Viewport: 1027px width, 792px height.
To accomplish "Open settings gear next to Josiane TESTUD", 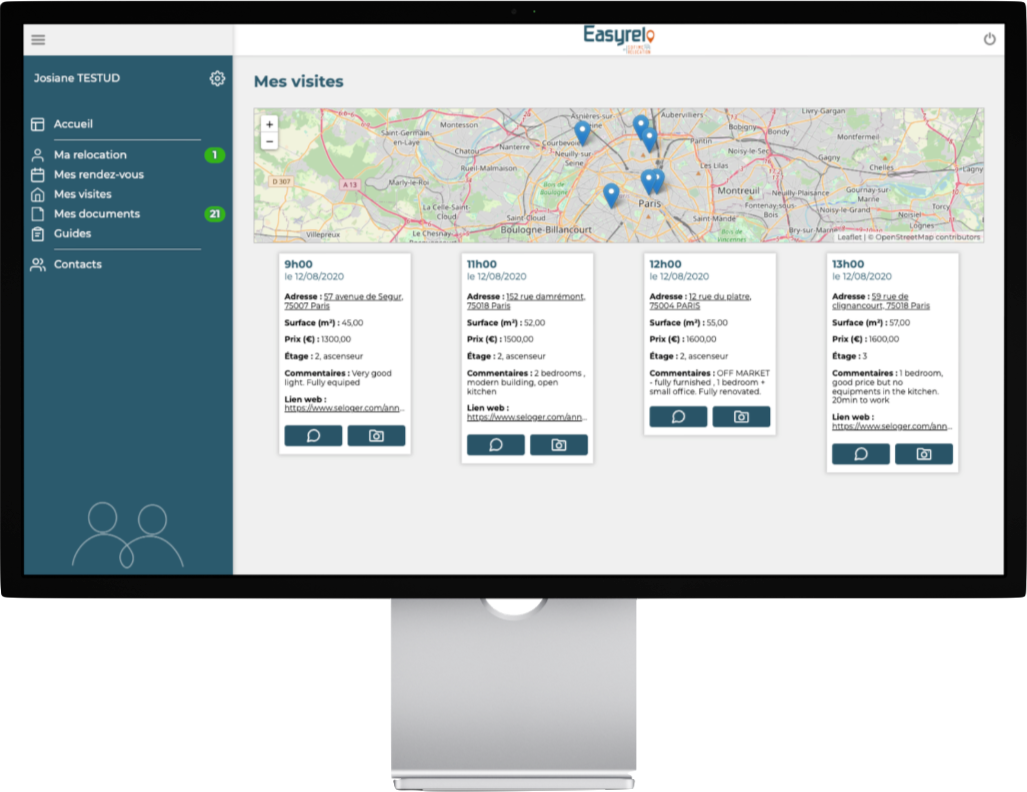I will coord(217,78).
